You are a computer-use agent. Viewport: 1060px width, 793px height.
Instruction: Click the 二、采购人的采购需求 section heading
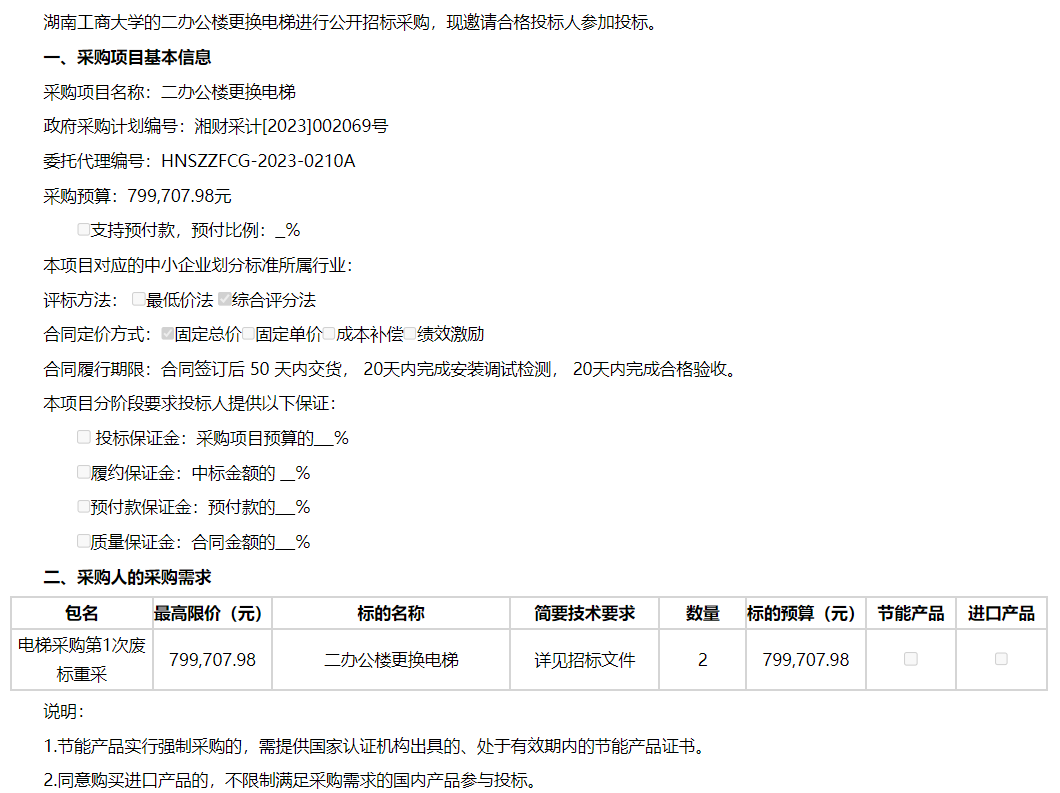tap(127, 577)
